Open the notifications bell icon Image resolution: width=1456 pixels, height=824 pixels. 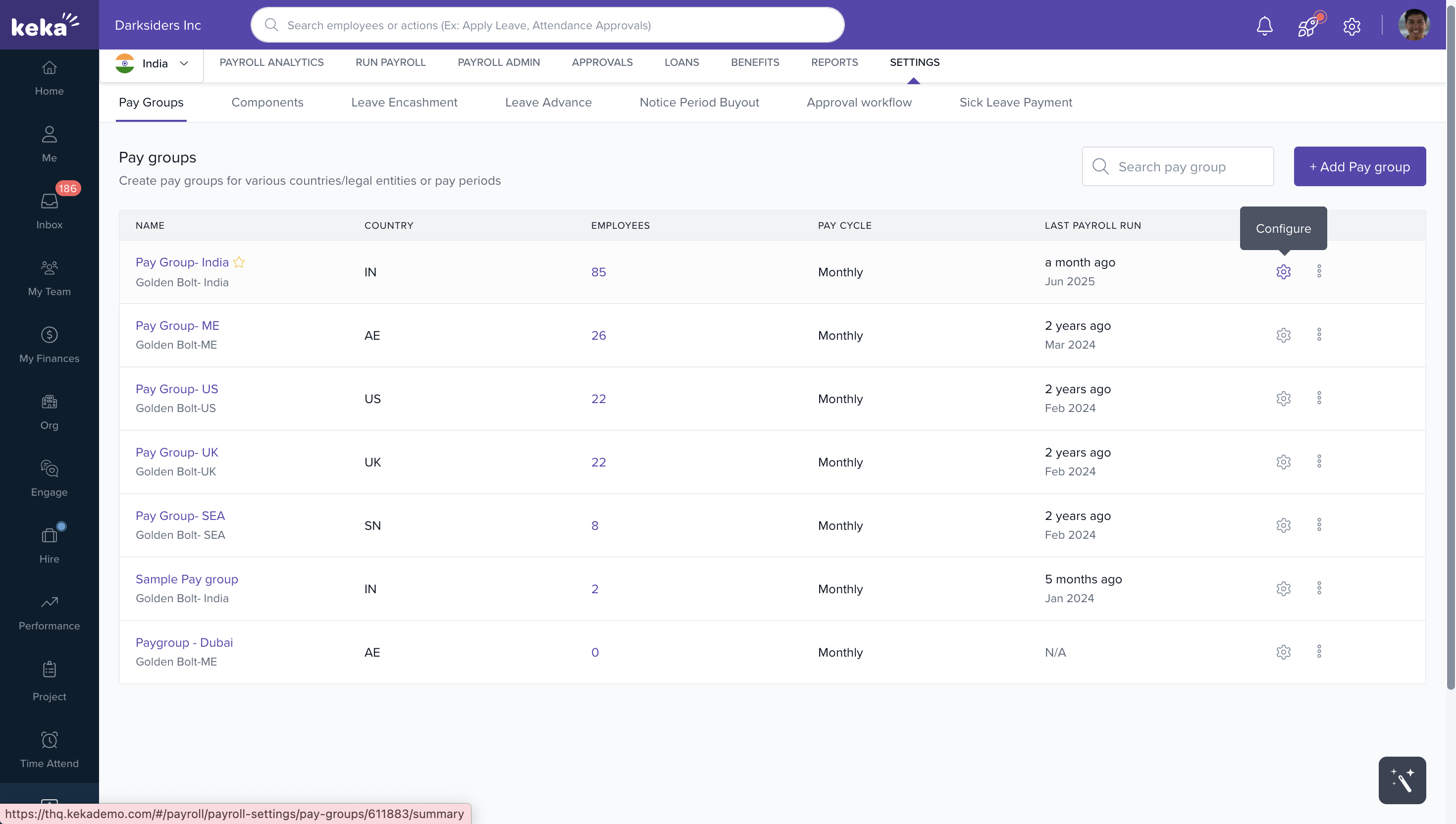coord(1264,25)
